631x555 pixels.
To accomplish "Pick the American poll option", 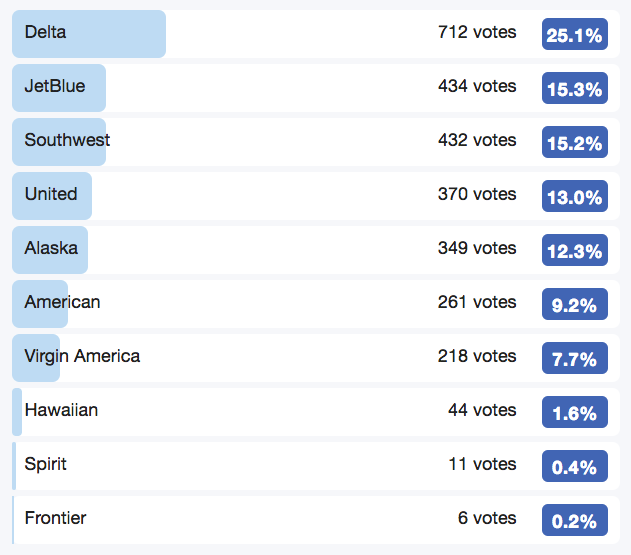I will (316, 304).
